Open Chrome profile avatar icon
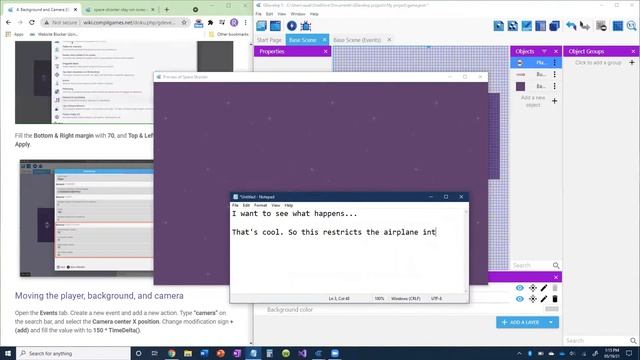The image size is (640, 360). pyautogui.click(x=234, y=22)
